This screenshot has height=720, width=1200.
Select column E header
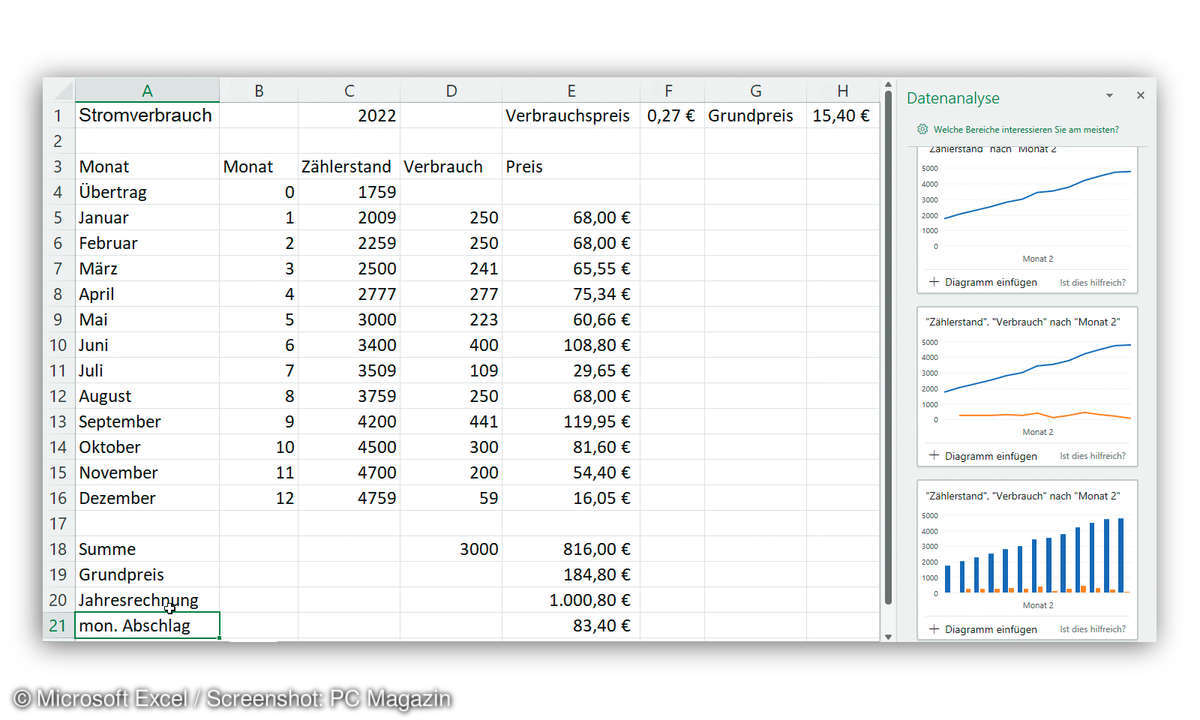click(571, 90)
